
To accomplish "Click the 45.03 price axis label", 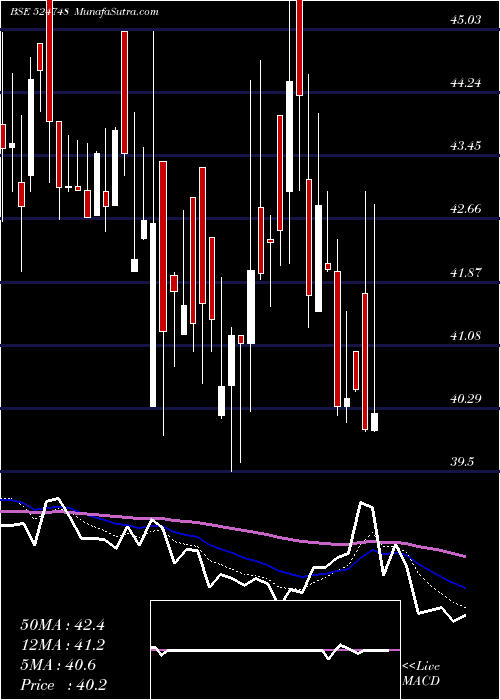I will [468, 20].
